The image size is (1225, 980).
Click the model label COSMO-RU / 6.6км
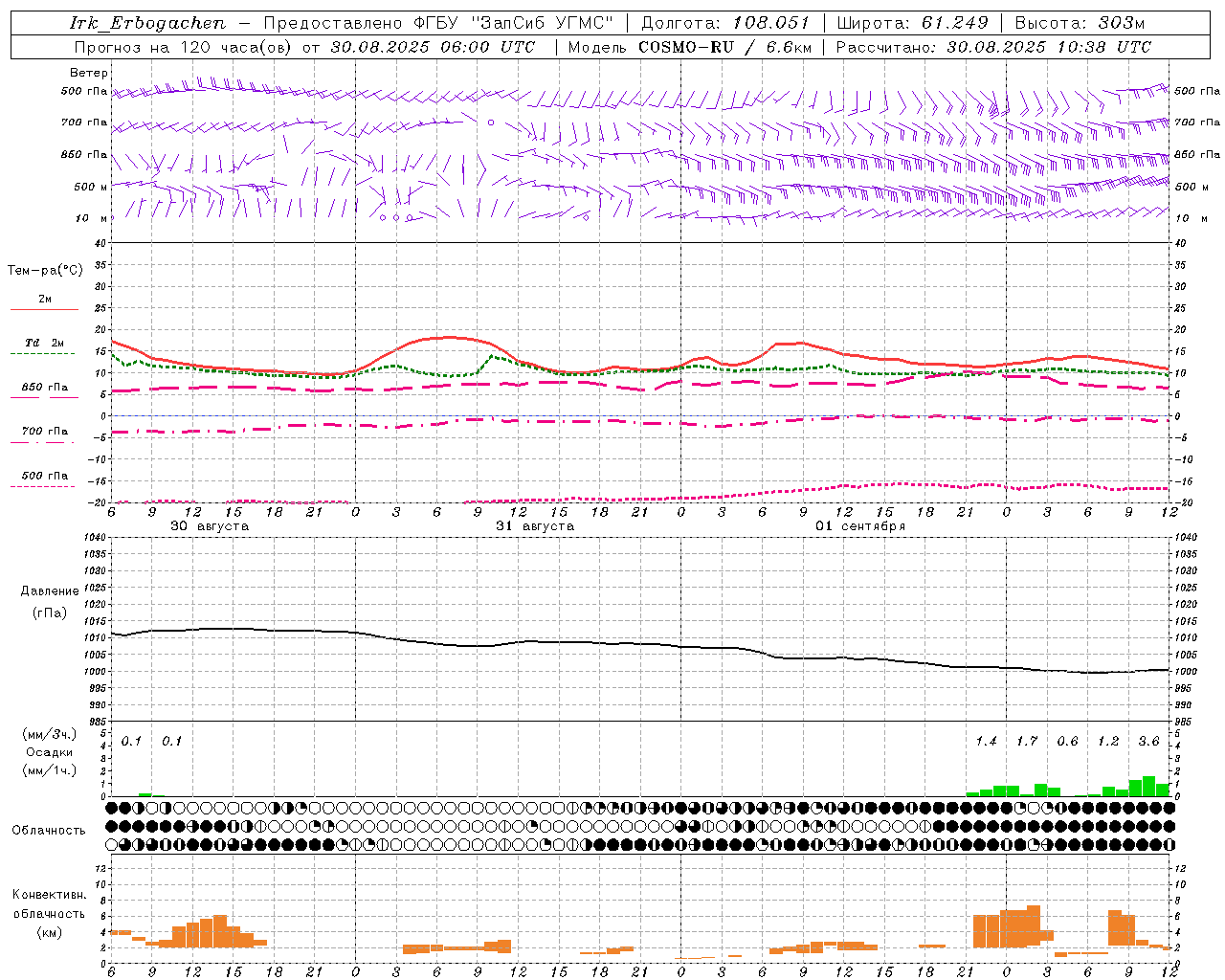click(x=725, y=47)
